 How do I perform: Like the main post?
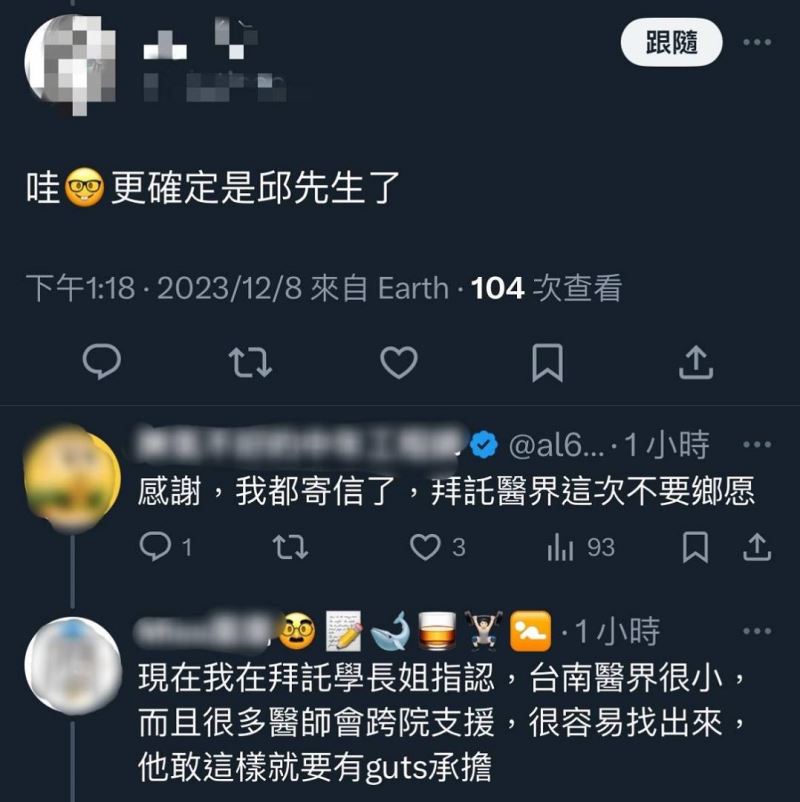click(399, 363)
